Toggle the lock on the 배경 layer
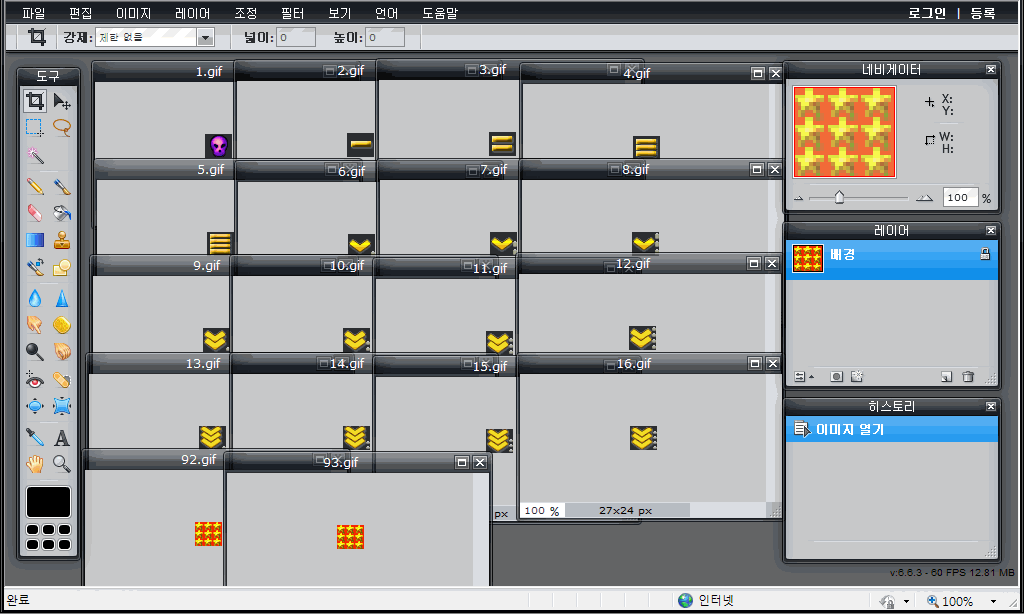Image resolution: width=1024 pixels, height=614 pixels. (x=984, y=256)
